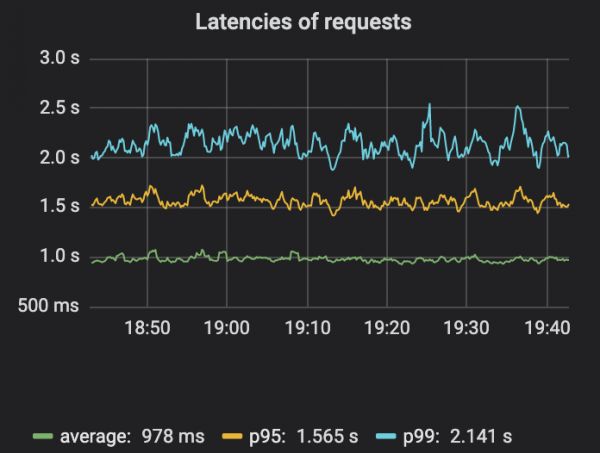Select the 19:40 time axis label
The height and width of the screenshot is (453, 600).
coord(546,328)
